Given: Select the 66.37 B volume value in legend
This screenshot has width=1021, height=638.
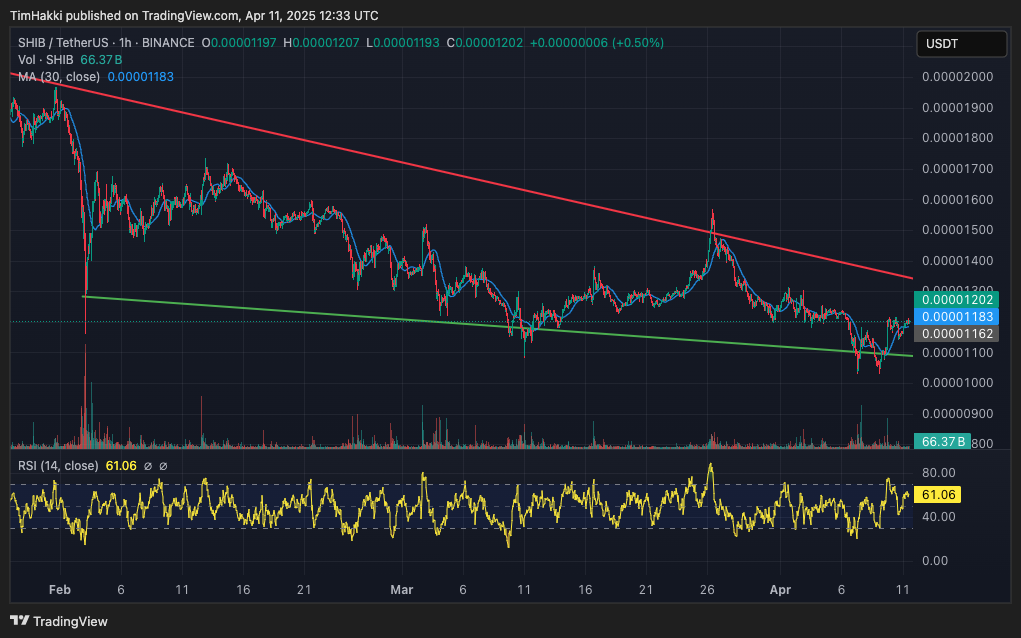Looking at the screenshot, I should 101,60.
